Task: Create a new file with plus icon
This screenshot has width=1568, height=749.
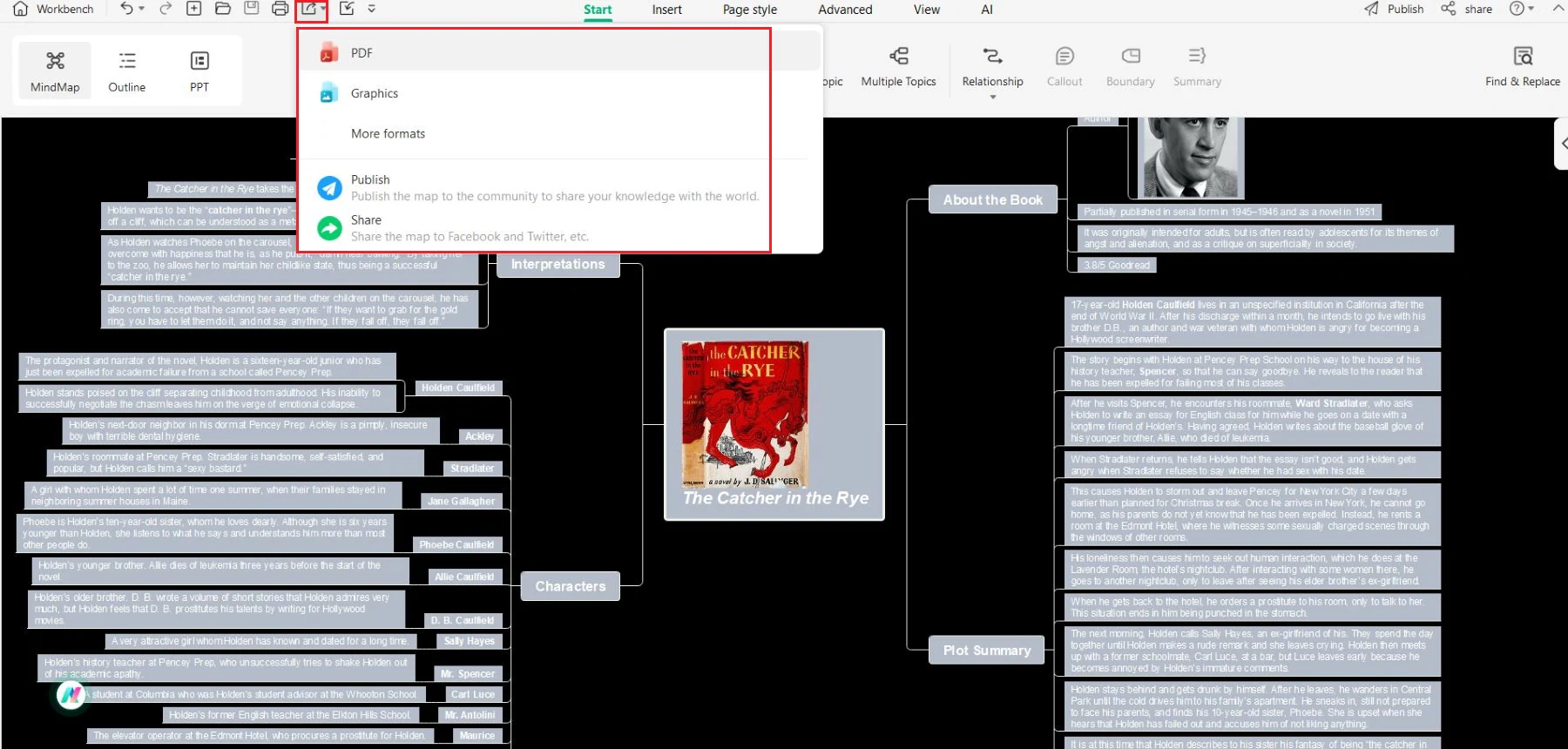Action: (194, 9)
